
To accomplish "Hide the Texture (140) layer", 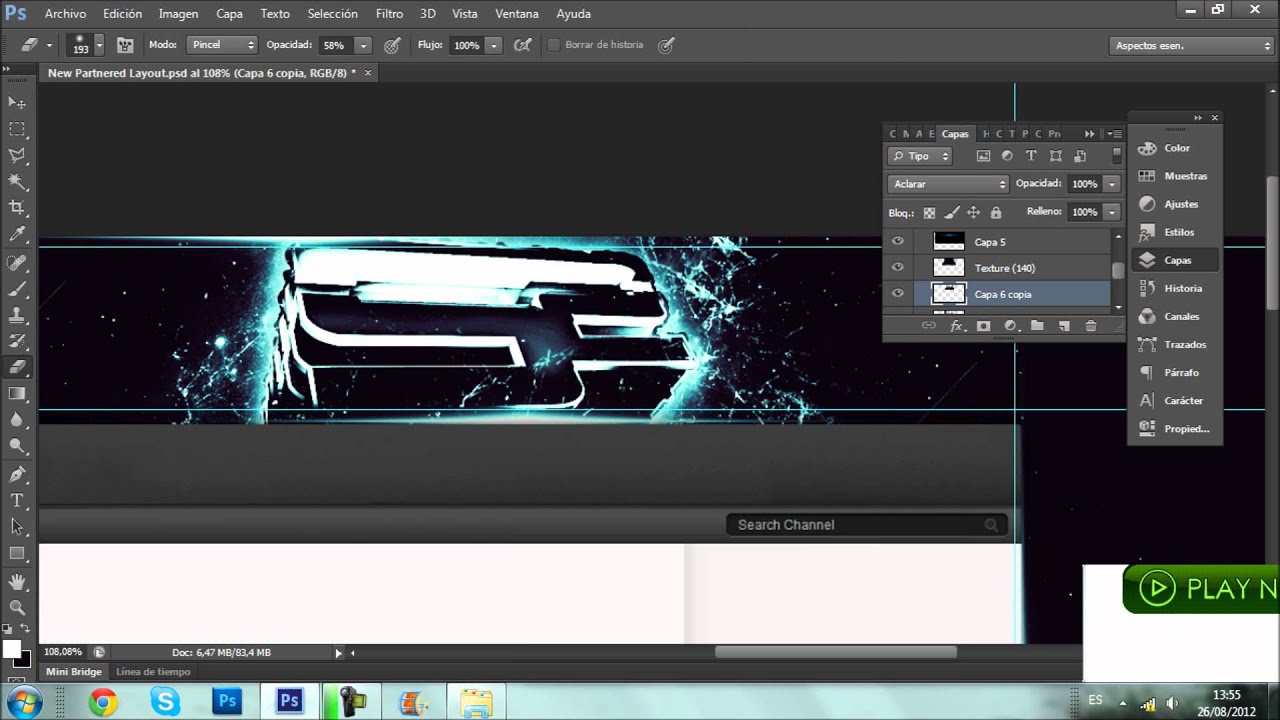I will click(x=897, y=267).
